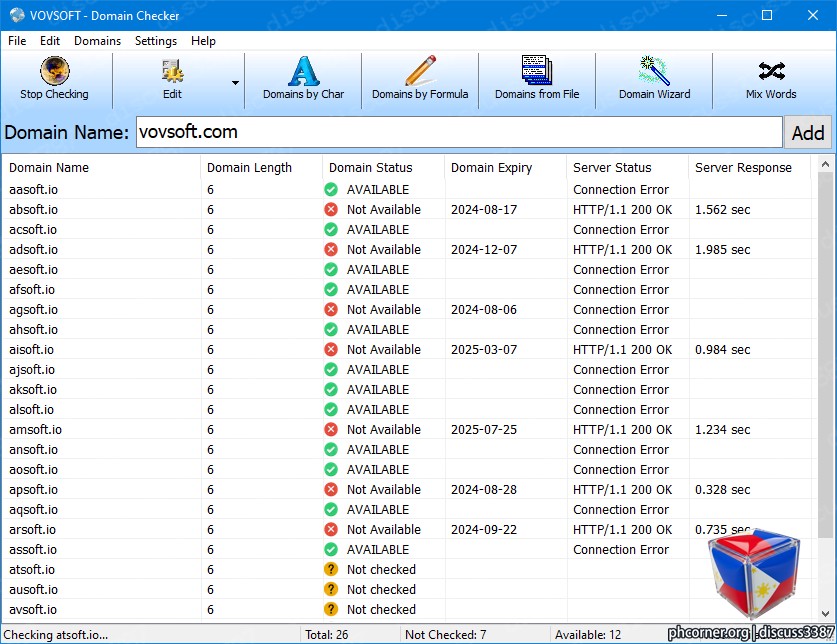Click the red status icon for adsoft.io
Image resolution: width=837 pixels, height=644 pixels.
coord(331,249)
